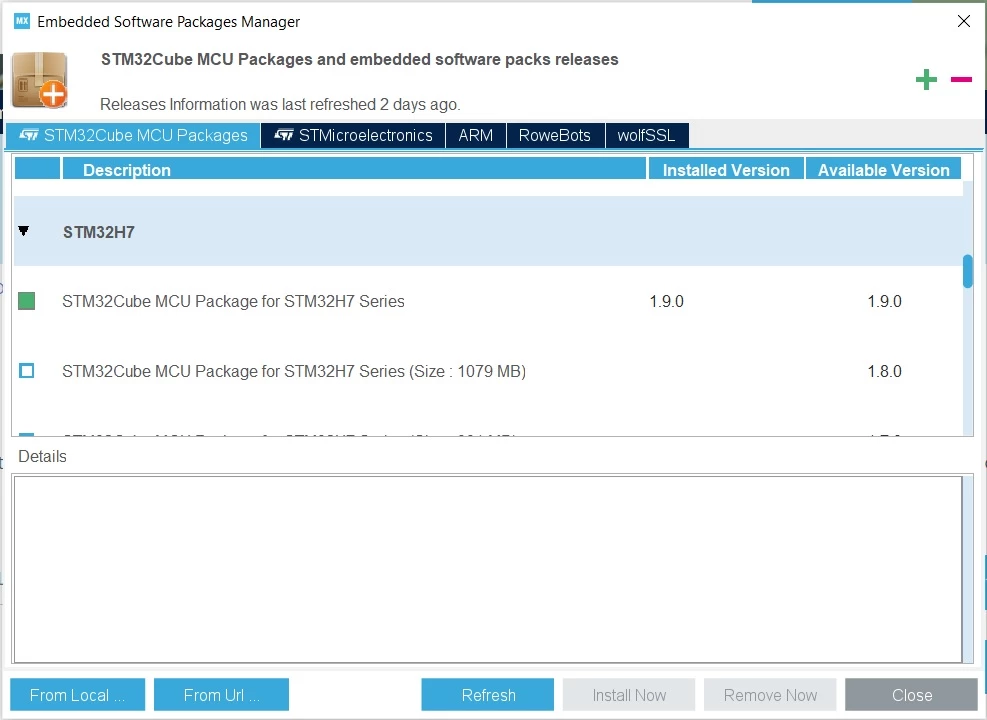Screen dimensions: 987x720
Task: Collapse the STM32H7 group arrow
Action: tap(24, 231)
